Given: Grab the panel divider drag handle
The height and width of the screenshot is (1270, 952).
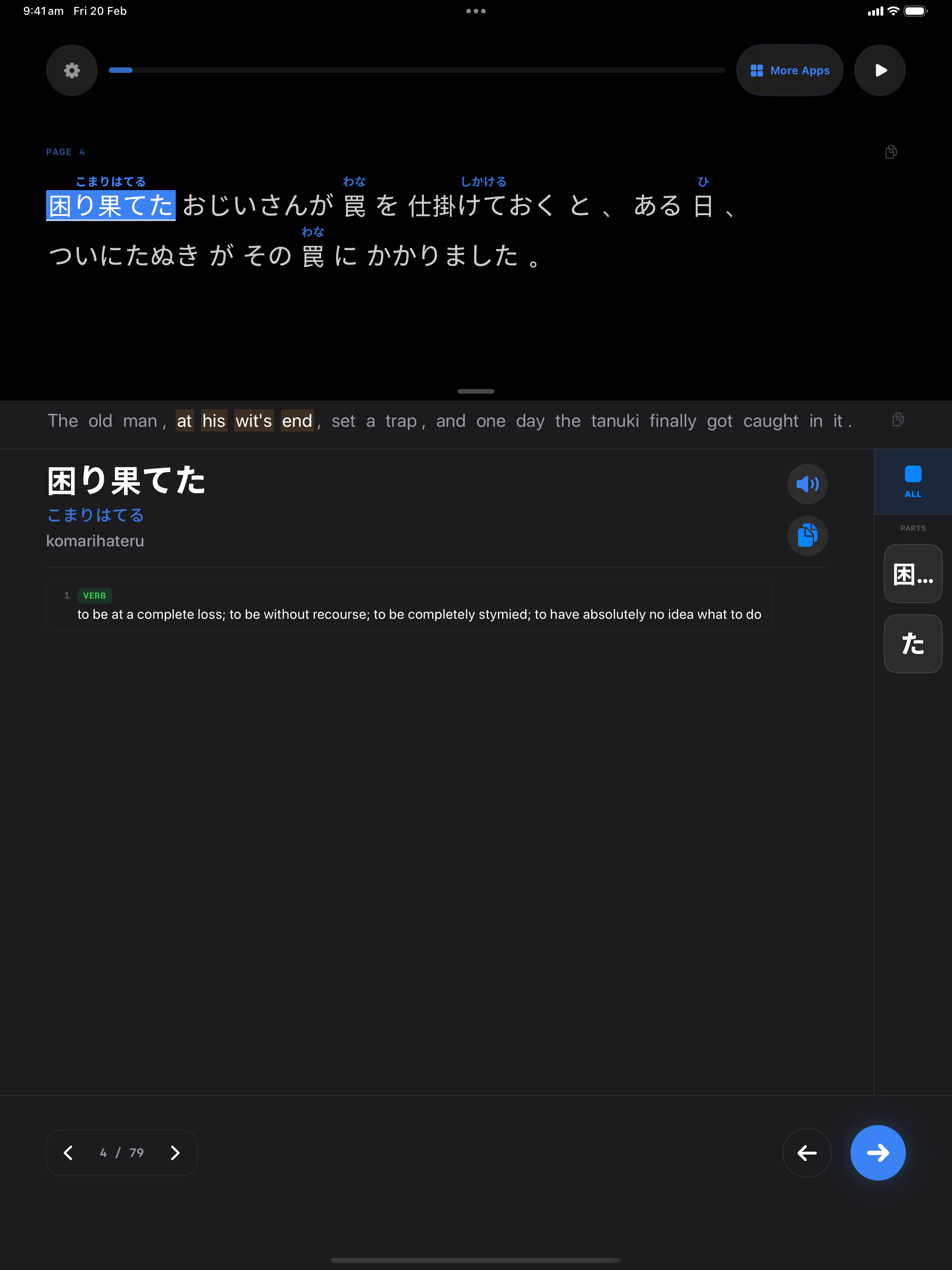Looking at the screenshot, I should pyautogui.click(x=476, y=391).
